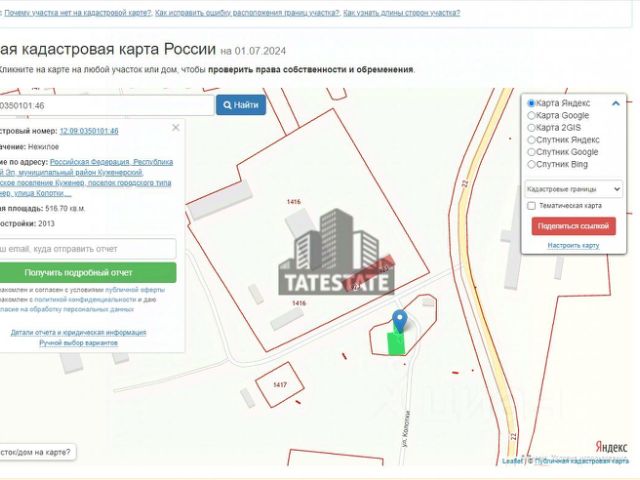Select Карта Яндекс radio option
Image resolution: width=640 pixels, height=480 pixels.
click(x=531, y=103)
